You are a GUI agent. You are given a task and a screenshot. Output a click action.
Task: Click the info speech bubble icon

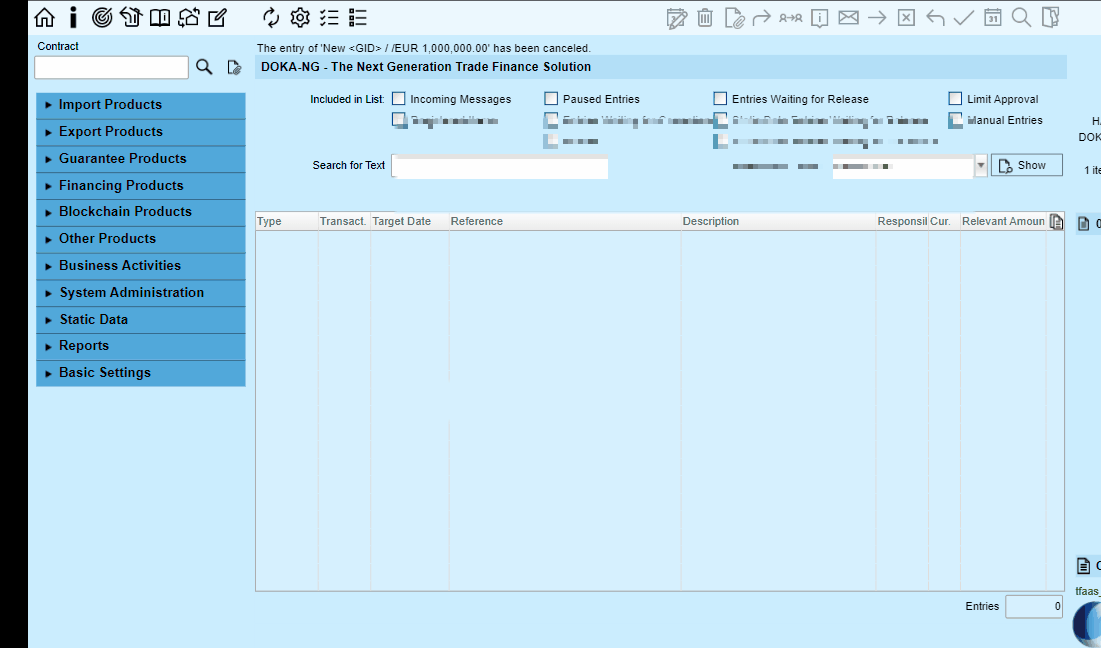tap(819, 18)
